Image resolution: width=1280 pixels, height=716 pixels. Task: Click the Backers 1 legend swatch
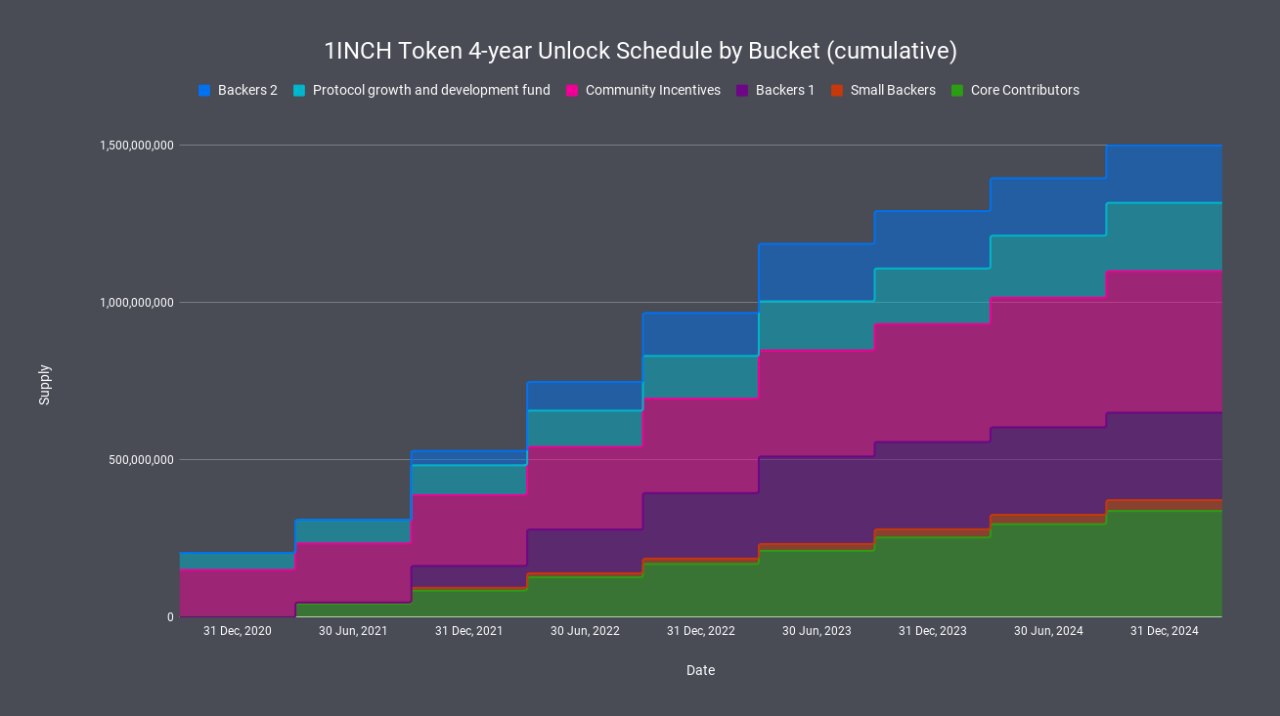[742, 90]
